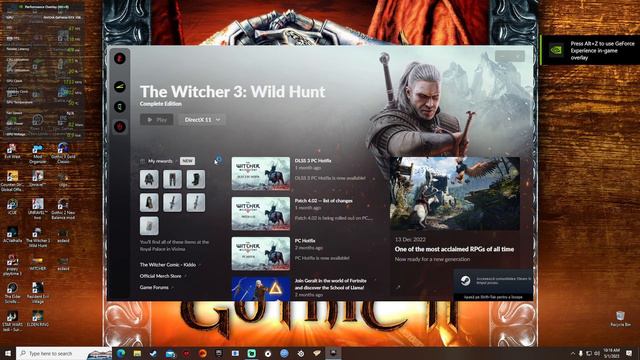Image resolution: width=640 pixels, height=360 pixels.
Task: Open The Elder Scrolls desktop shortcut
Action: click(x=12, y=293)
